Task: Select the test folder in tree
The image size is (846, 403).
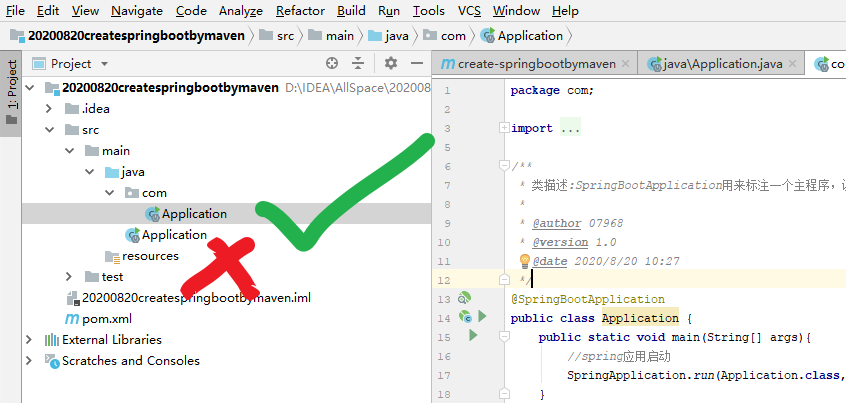Action: click(x=112, y=277)
